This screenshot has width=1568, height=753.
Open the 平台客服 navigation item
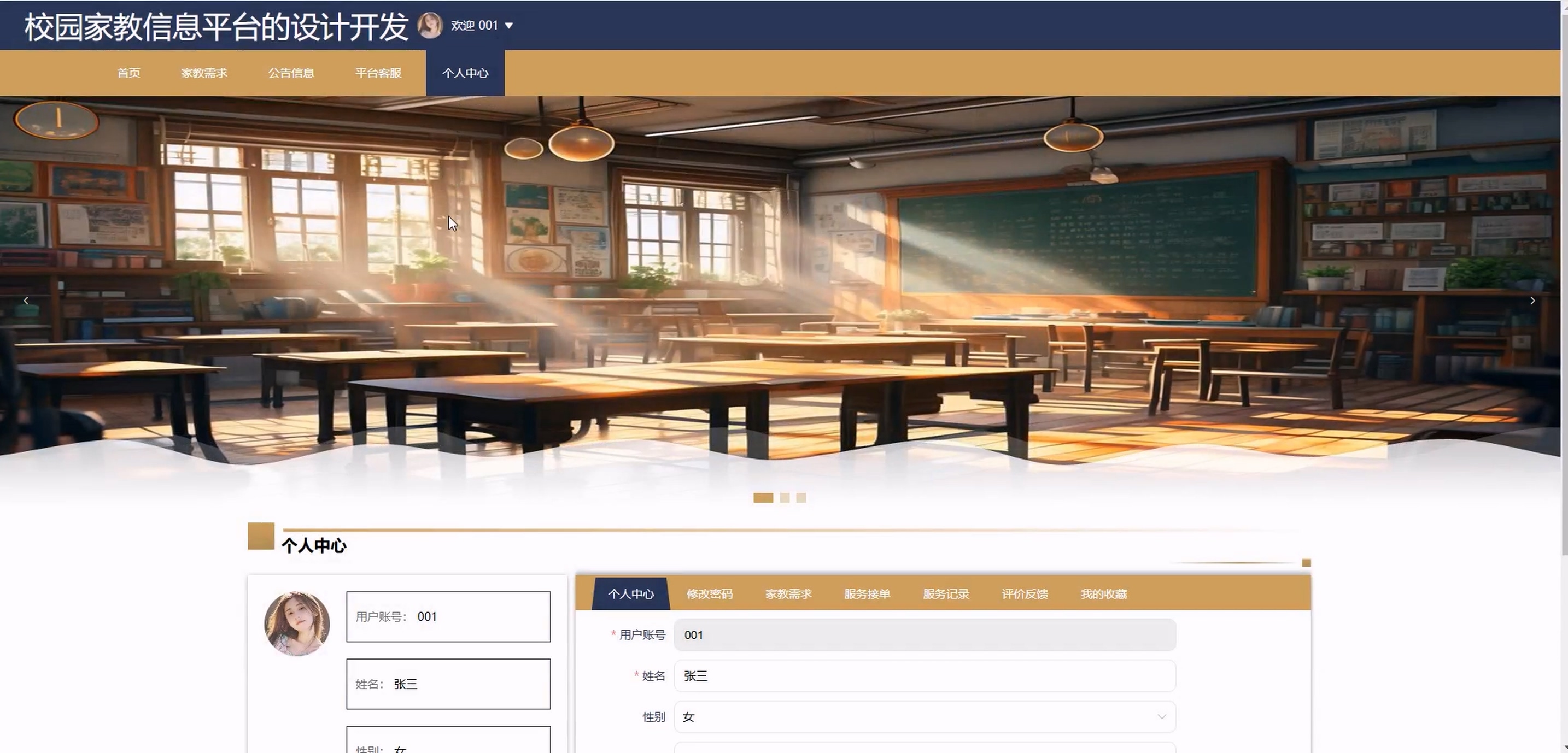(x=378, y=73)
